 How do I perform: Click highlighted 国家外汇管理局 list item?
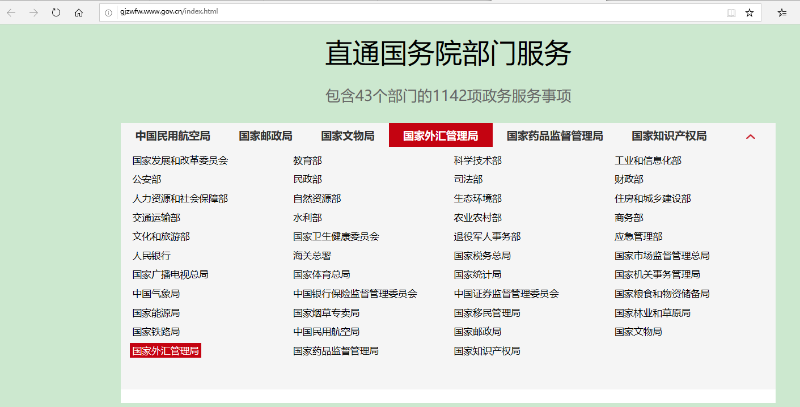pos(166,351)
